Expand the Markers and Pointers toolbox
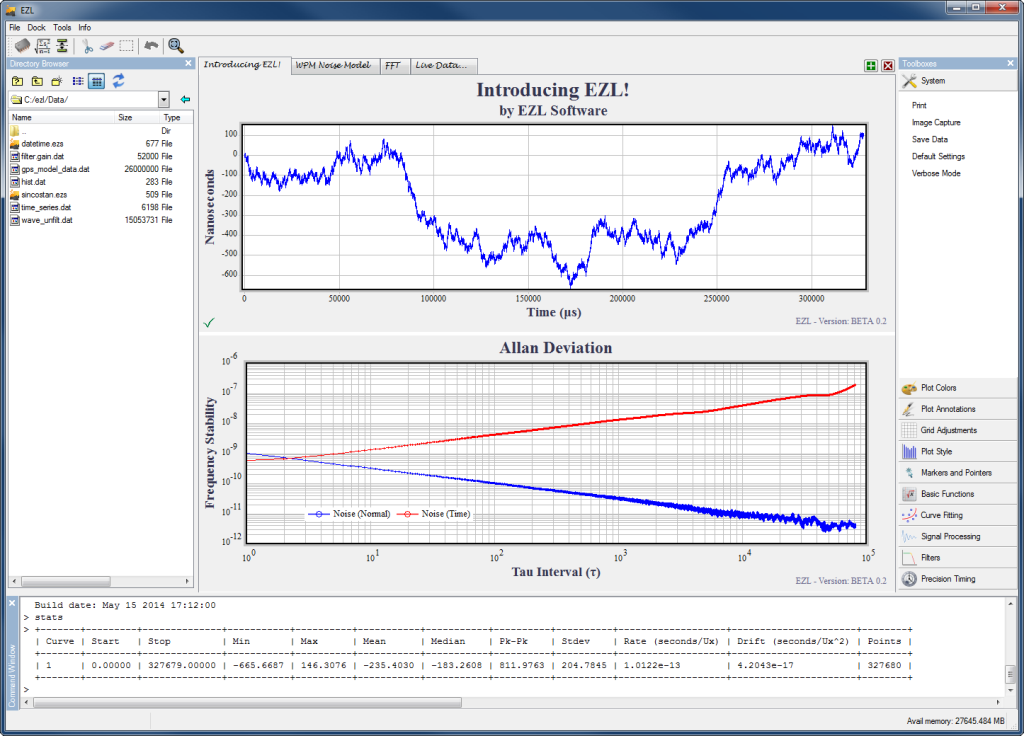The height and width of the screenshot is (736, 1024). [957, 473]
